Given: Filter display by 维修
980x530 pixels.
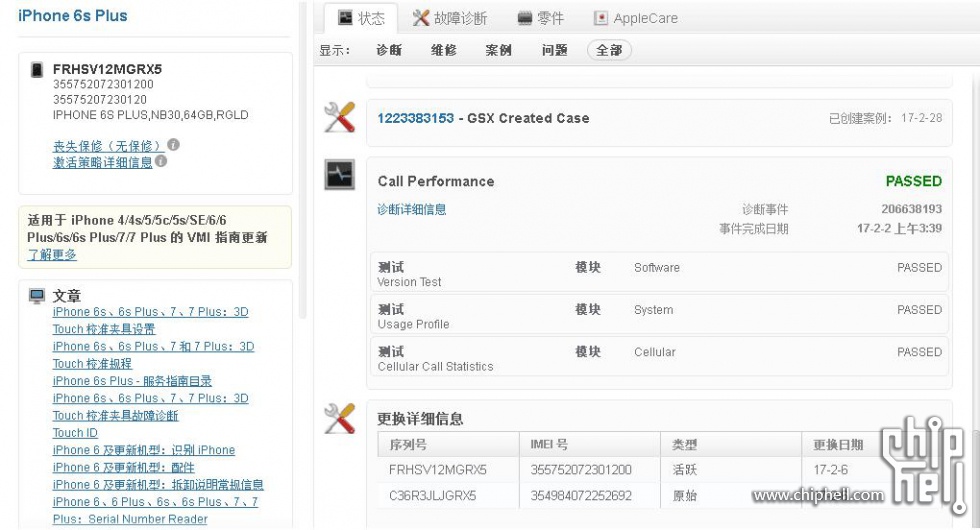Looking at the screenshot, I should (444, 50).
